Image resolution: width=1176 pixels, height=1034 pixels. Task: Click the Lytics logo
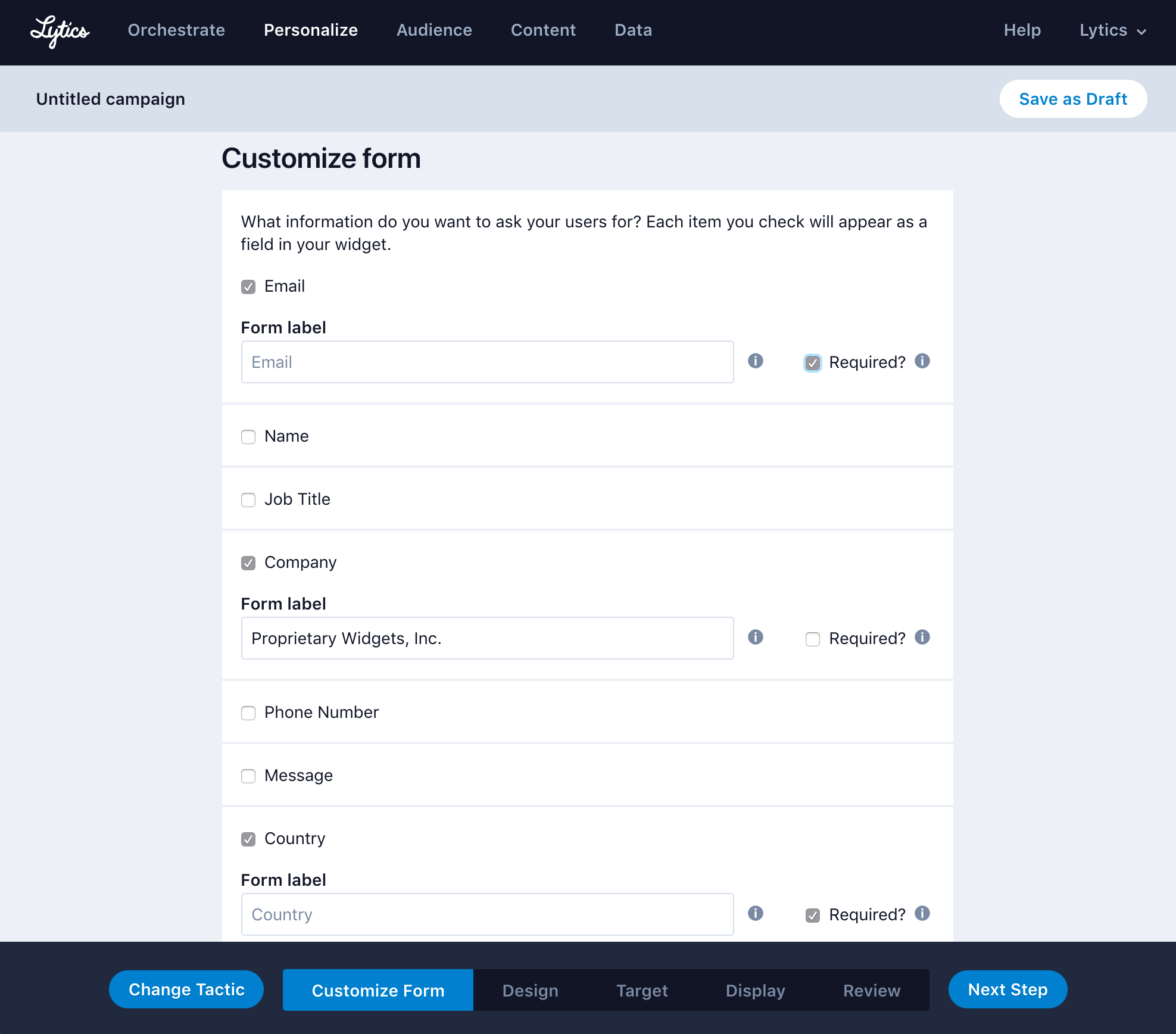pos(60,31)
